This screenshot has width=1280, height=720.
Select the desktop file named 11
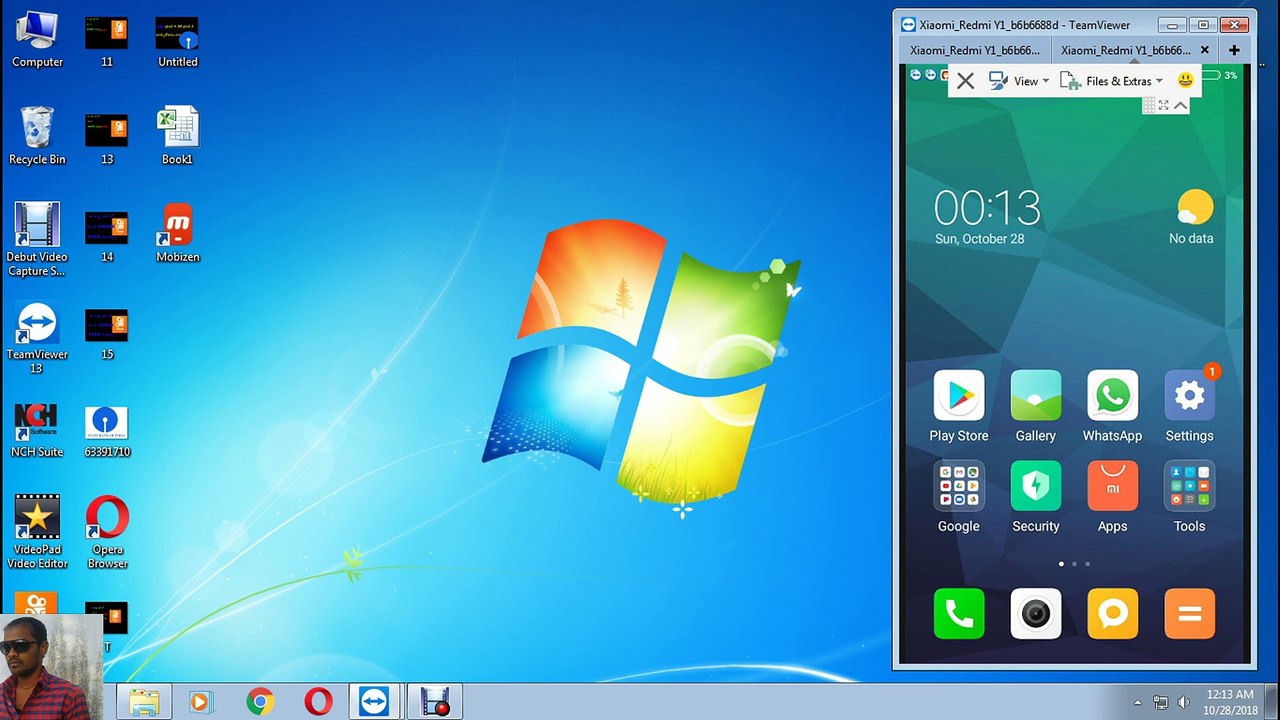click(x=107, y=41)
